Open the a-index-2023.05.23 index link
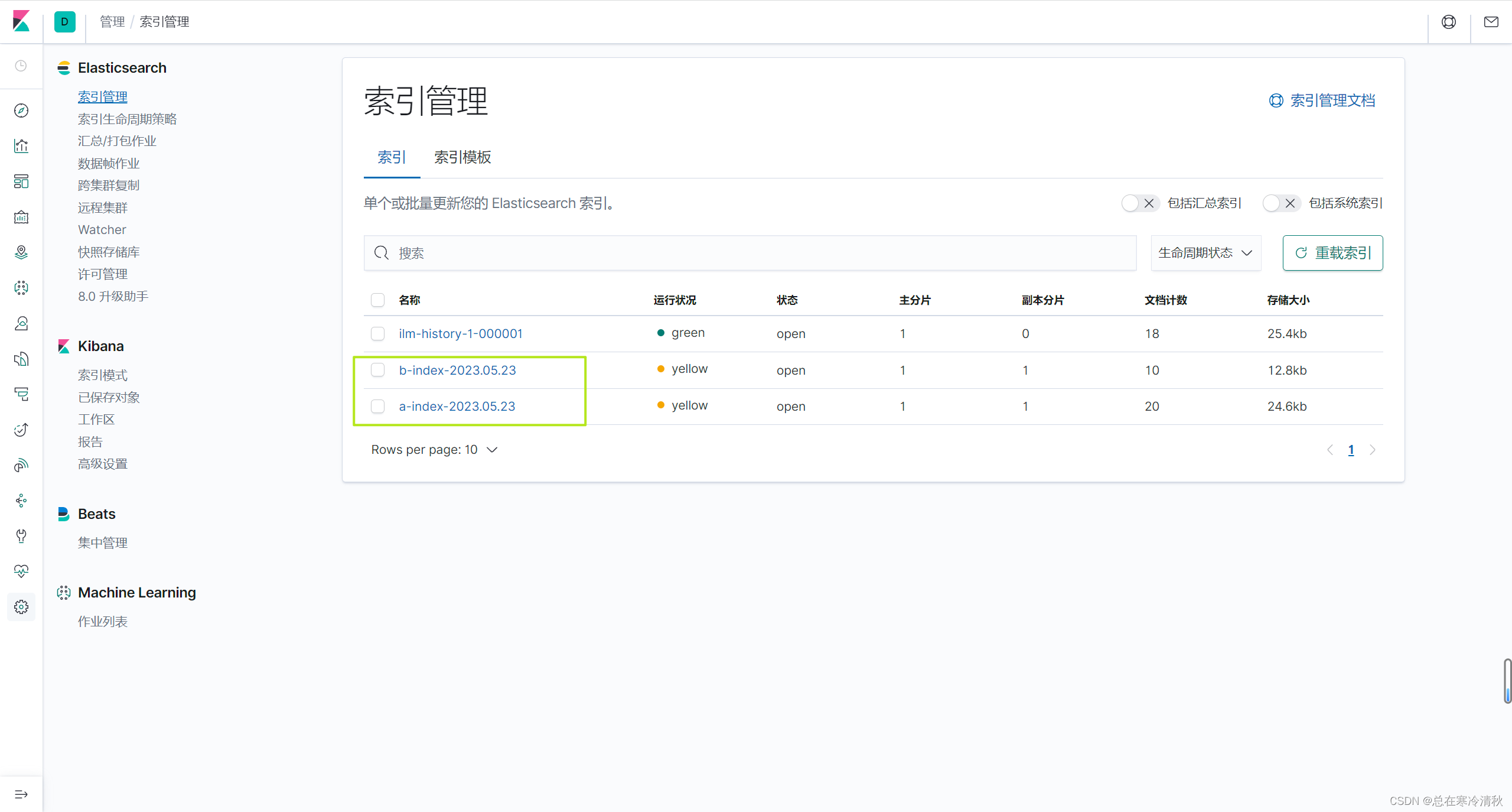Viewport: 1512px width, 812px height. [457, 407]
